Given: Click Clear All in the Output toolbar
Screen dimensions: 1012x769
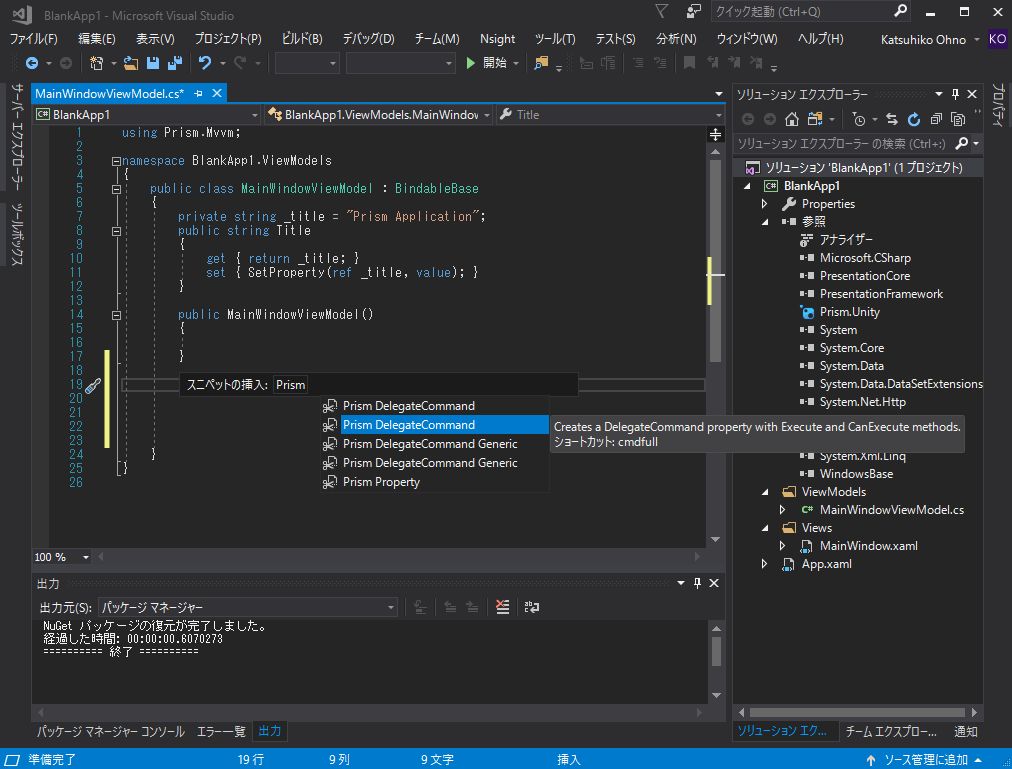Looking at the screenshot, I should [502, 606].
